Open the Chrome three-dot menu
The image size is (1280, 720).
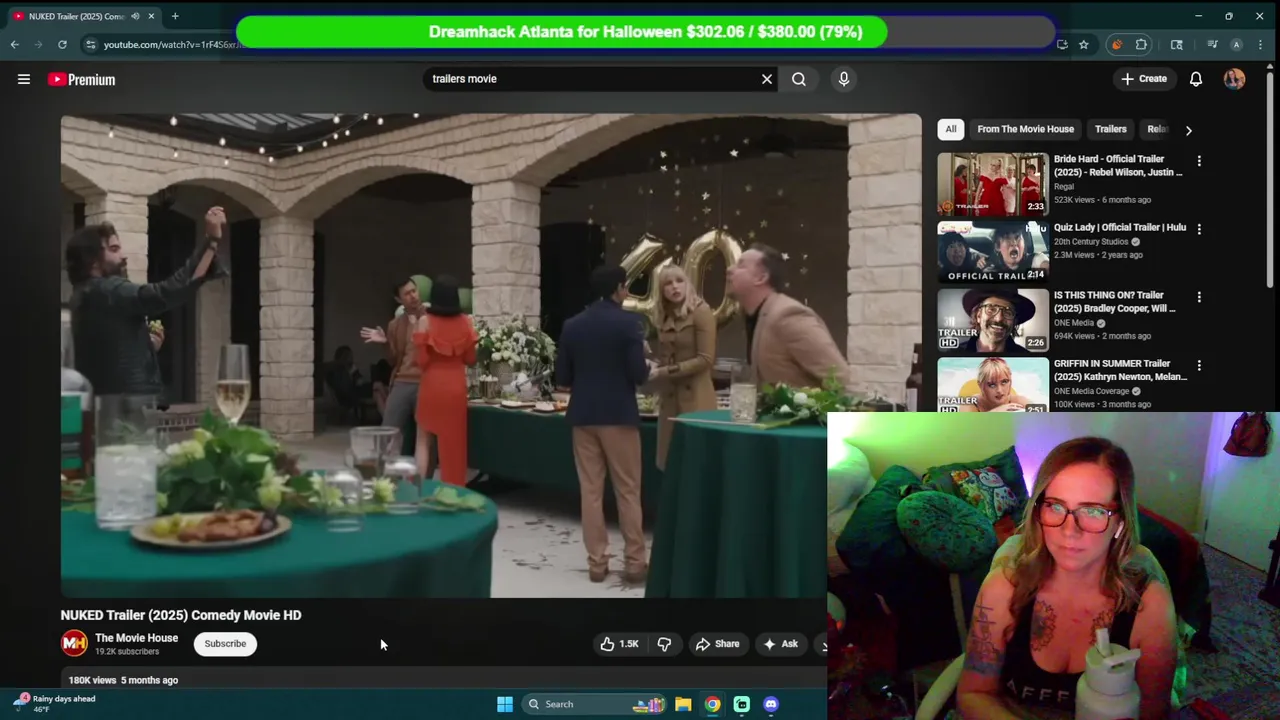[x=1261, y=45]
